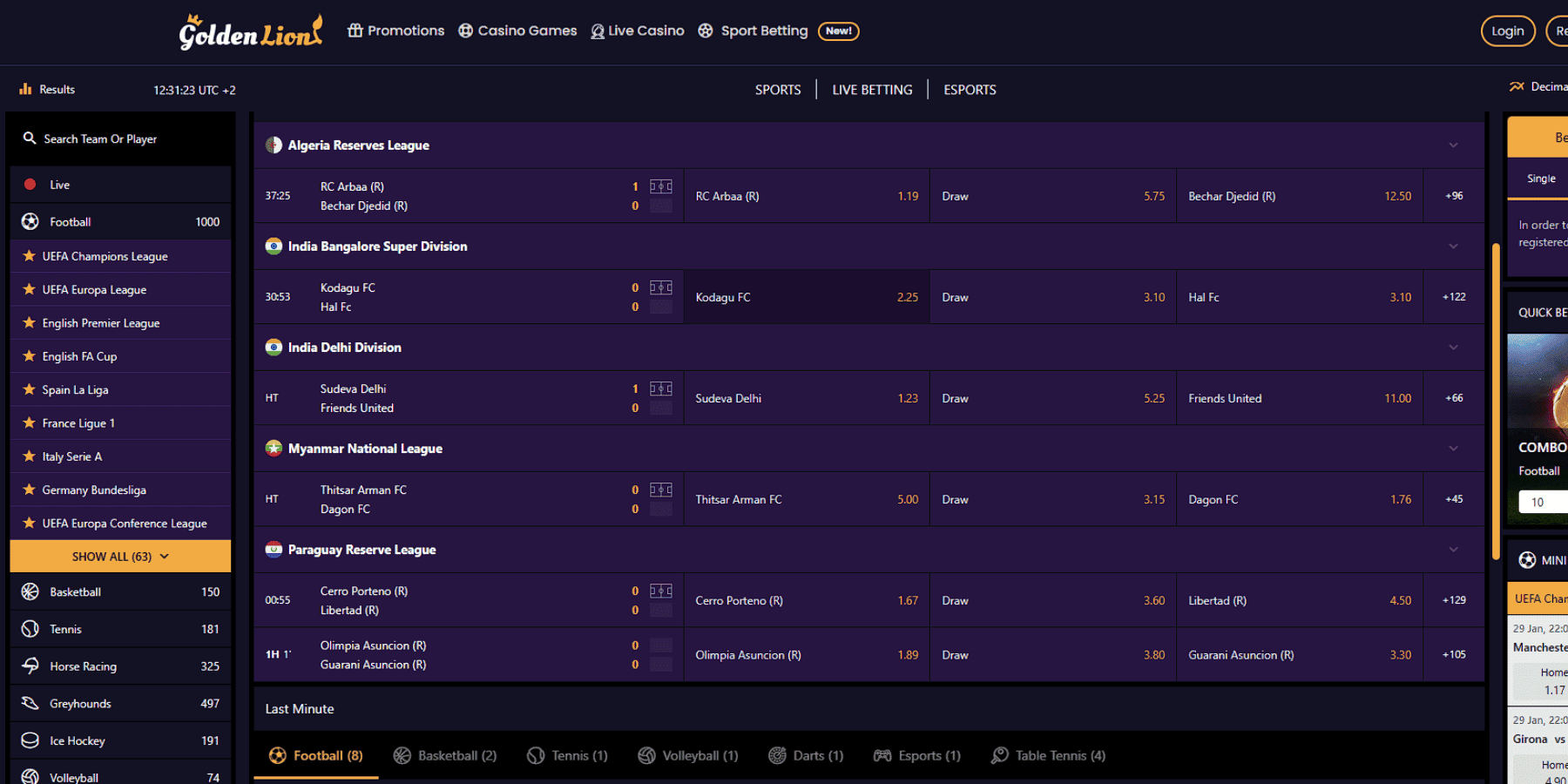This screenshot has height=784, width=1568.
Task: Click the star icon next to Italy Serie A
Action: [30, 456]
